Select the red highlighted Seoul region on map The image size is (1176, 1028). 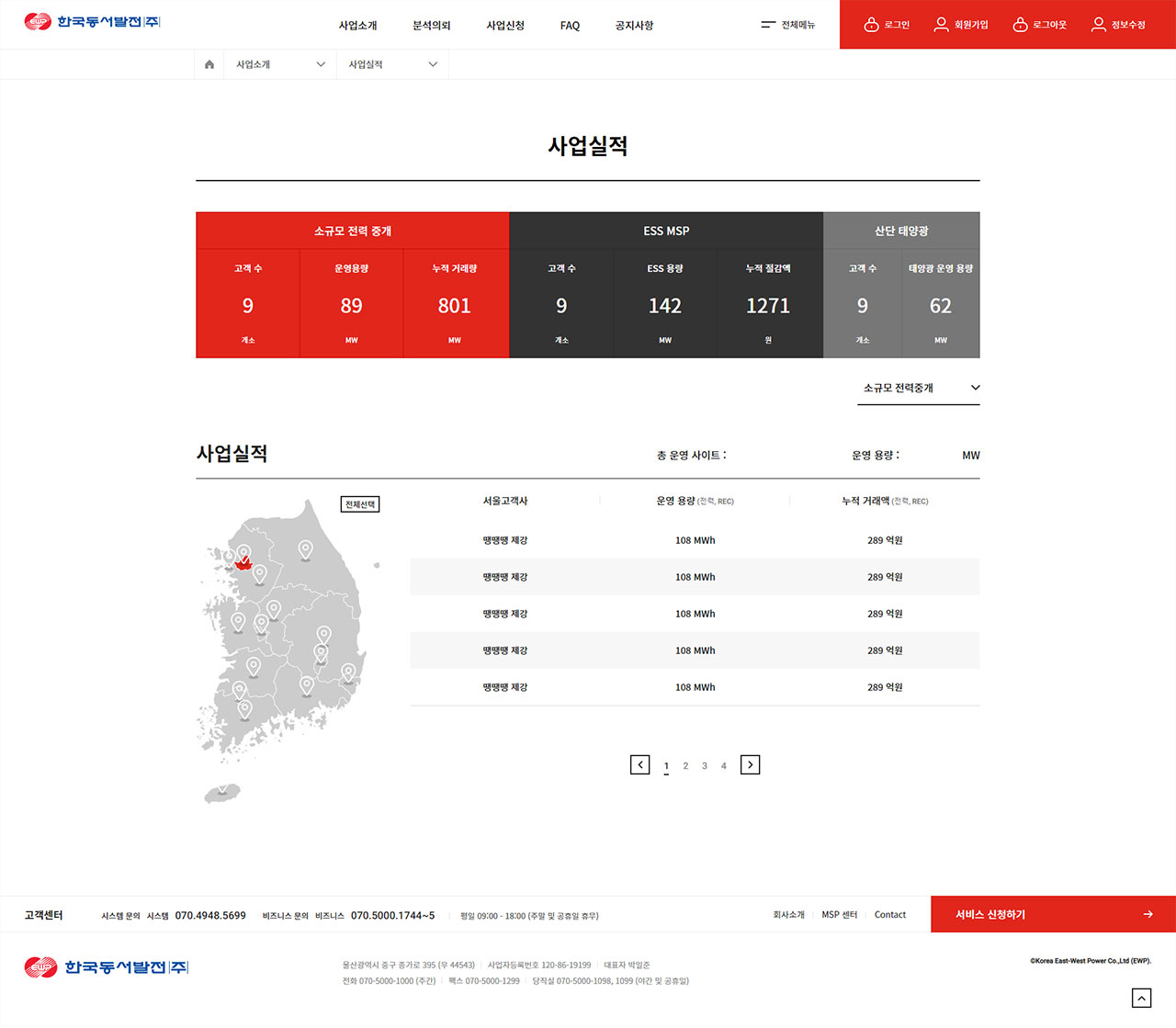pos(243,564)
